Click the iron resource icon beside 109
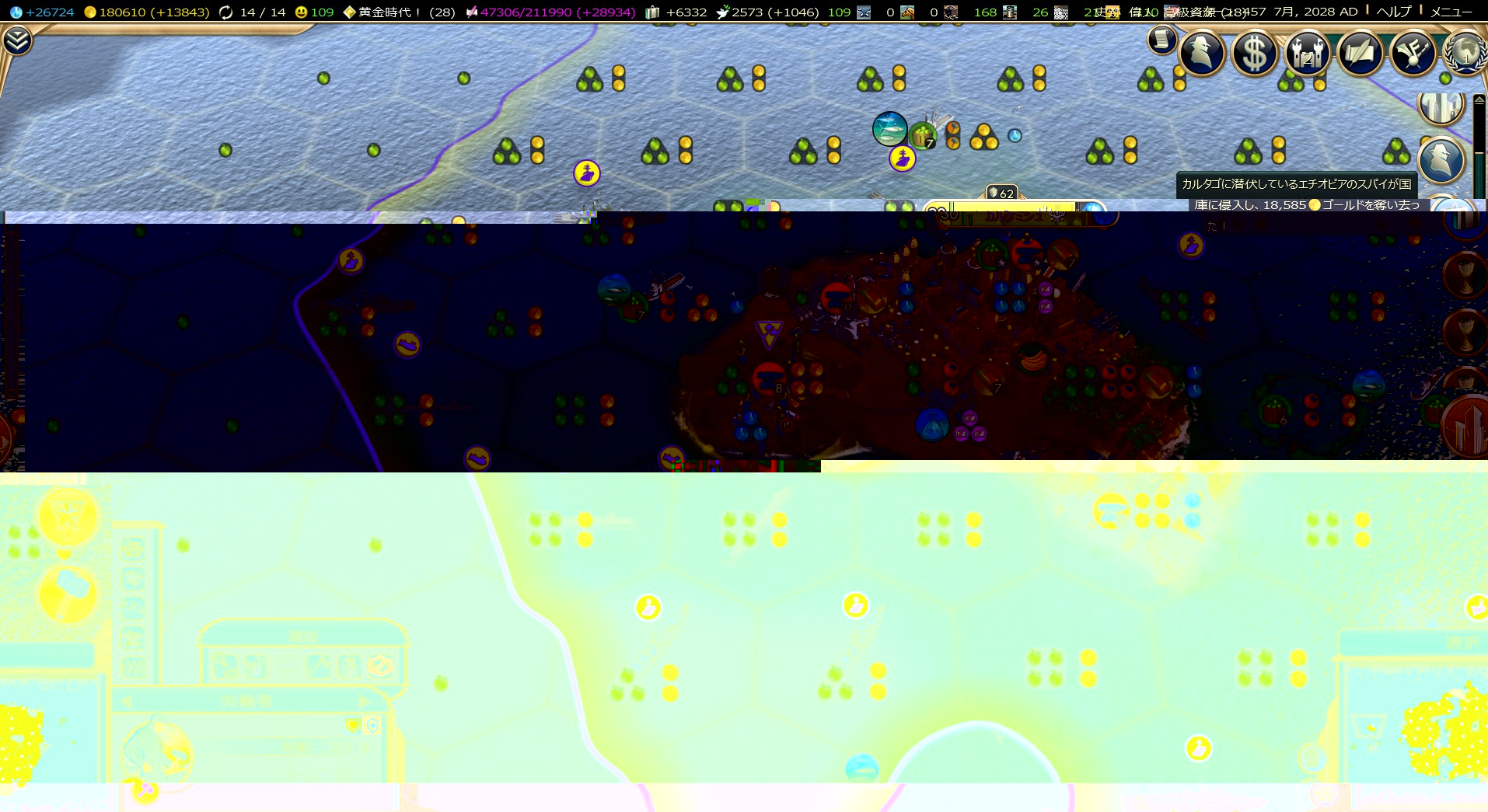This screenshot has height=812, width=1488. click(x=864, y=12)
